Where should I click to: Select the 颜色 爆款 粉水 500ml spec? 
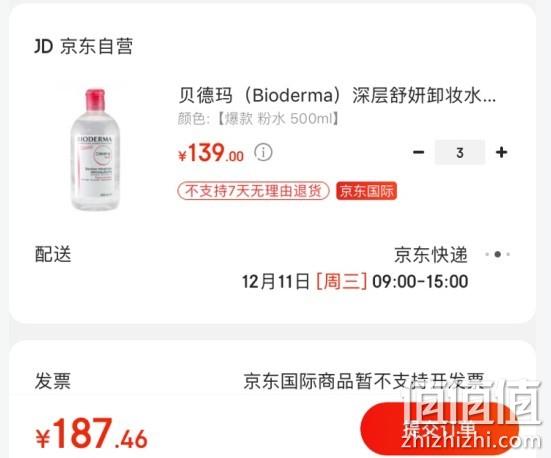[258, 118]
